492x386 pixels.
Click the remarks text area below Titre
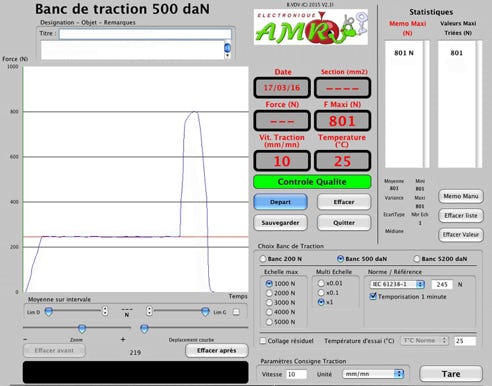click(133, 50)
